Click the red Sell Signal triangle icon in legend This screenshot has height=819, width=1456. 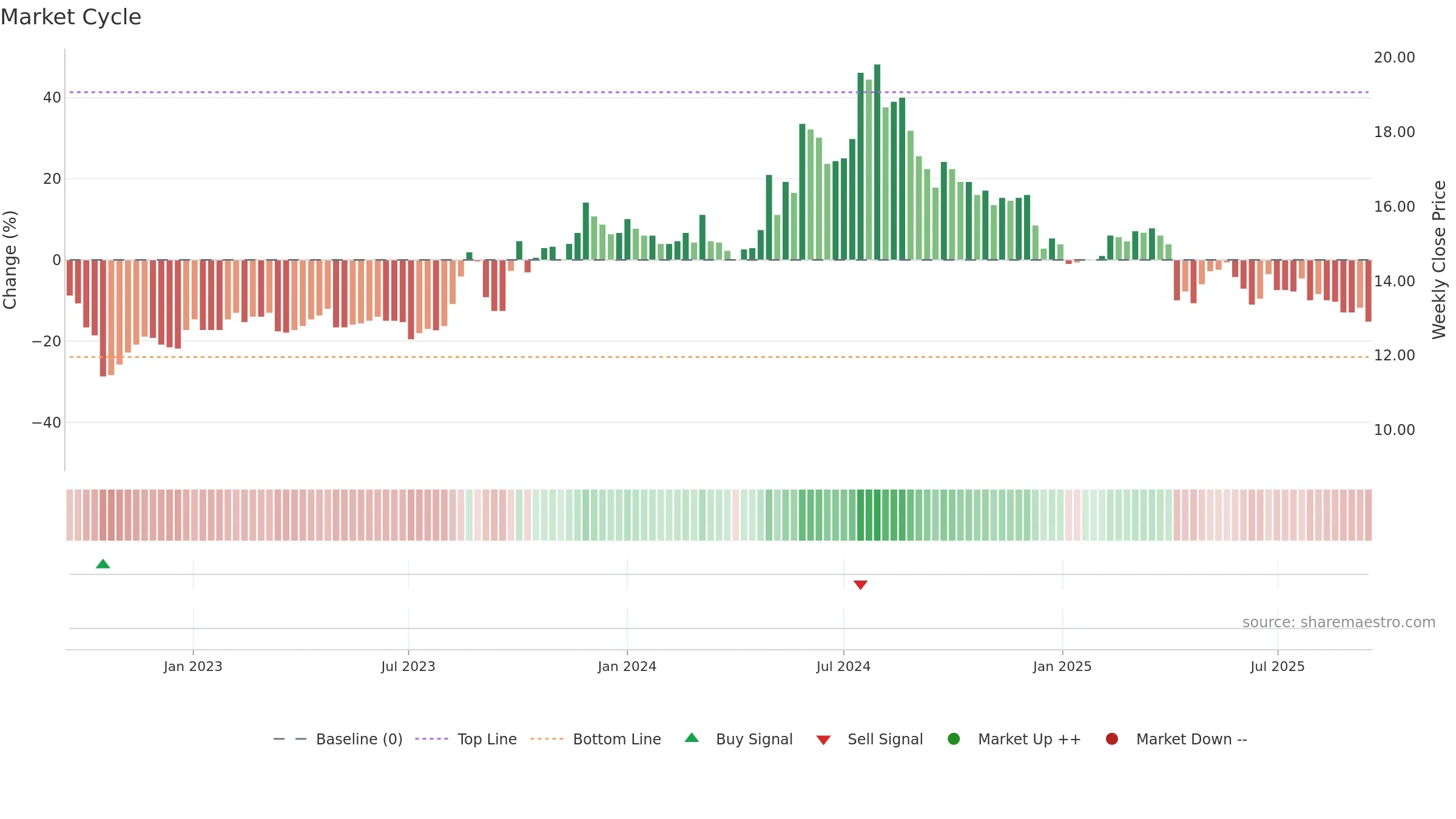tap(823, 740)
